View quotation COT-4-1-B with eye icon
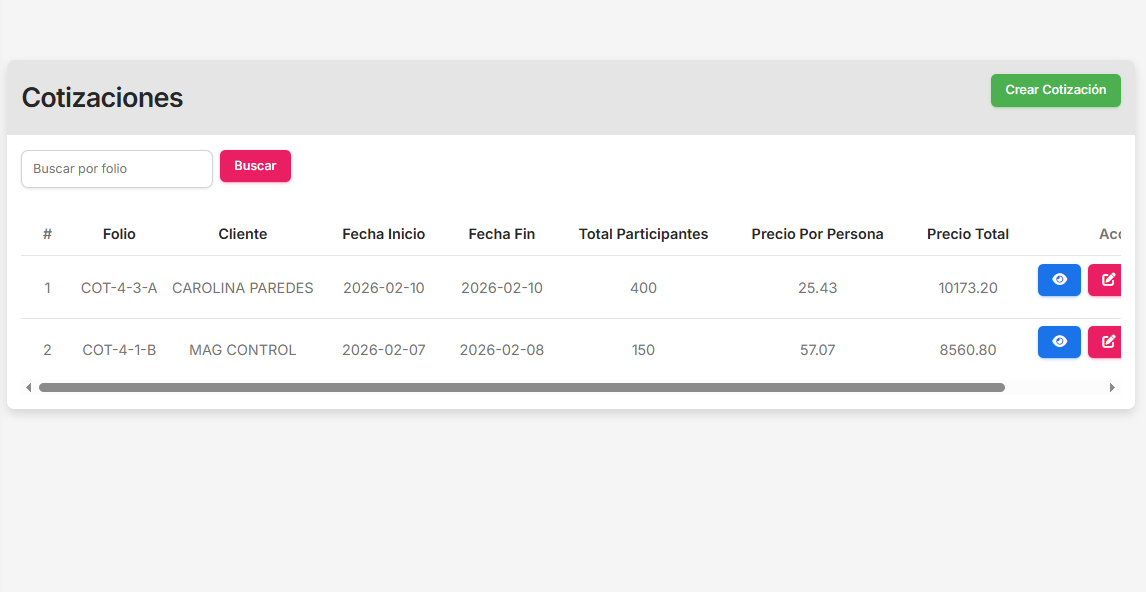1146x592 pixels. pos(1059,342)
